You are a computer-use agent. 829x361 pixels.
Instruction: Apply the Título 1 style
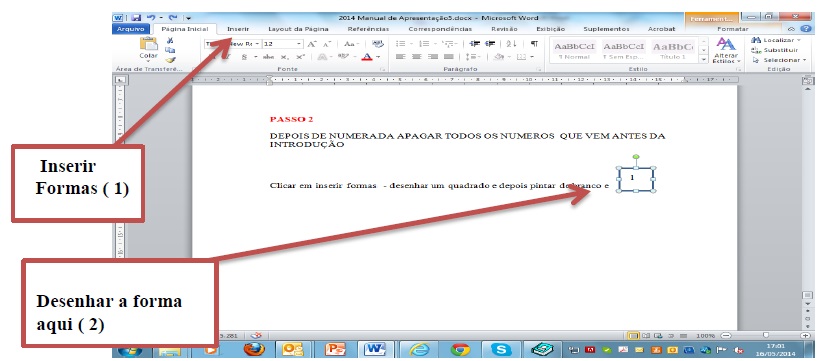pyautogui.click(x=673, y=50)
